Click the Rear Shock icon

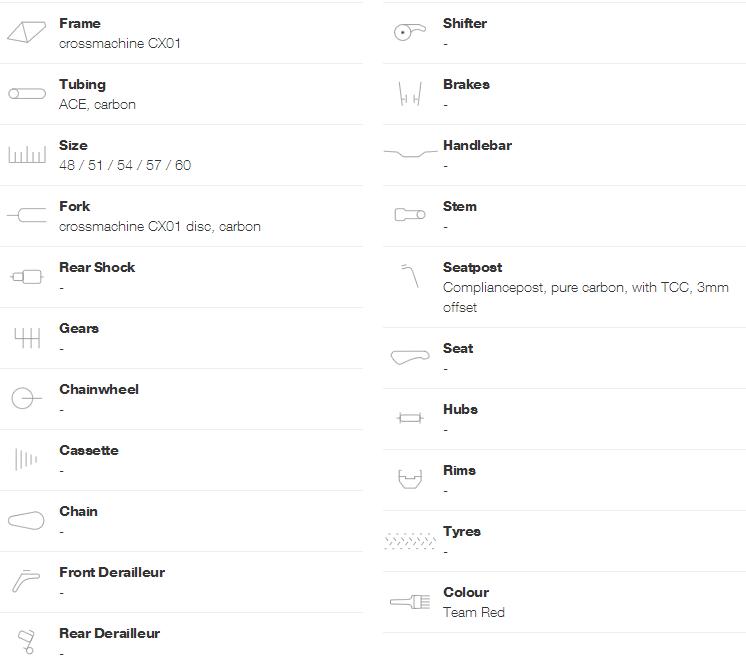27,276
